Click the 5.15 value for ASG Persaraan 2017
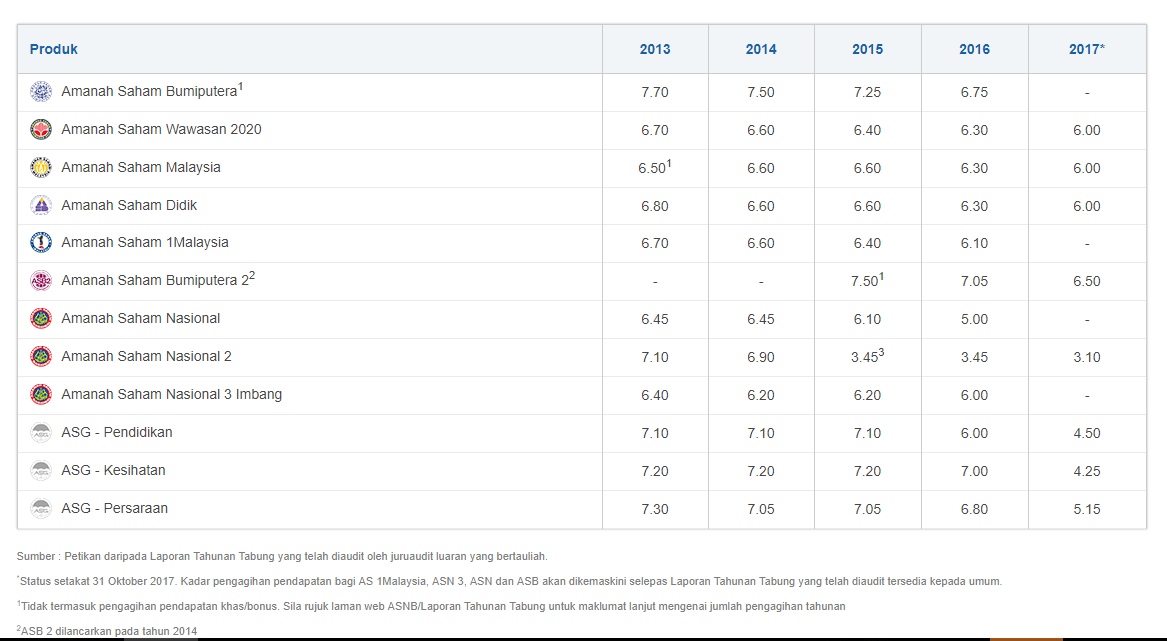This screenshot has width=1167, height=641. point(1087,509)
